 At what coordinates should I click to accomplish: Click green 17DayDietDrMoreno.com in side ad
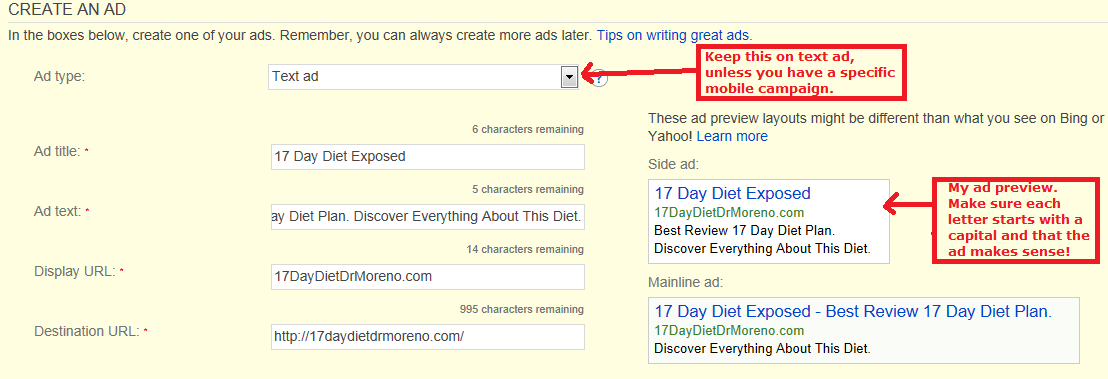(x=729, y=213)
